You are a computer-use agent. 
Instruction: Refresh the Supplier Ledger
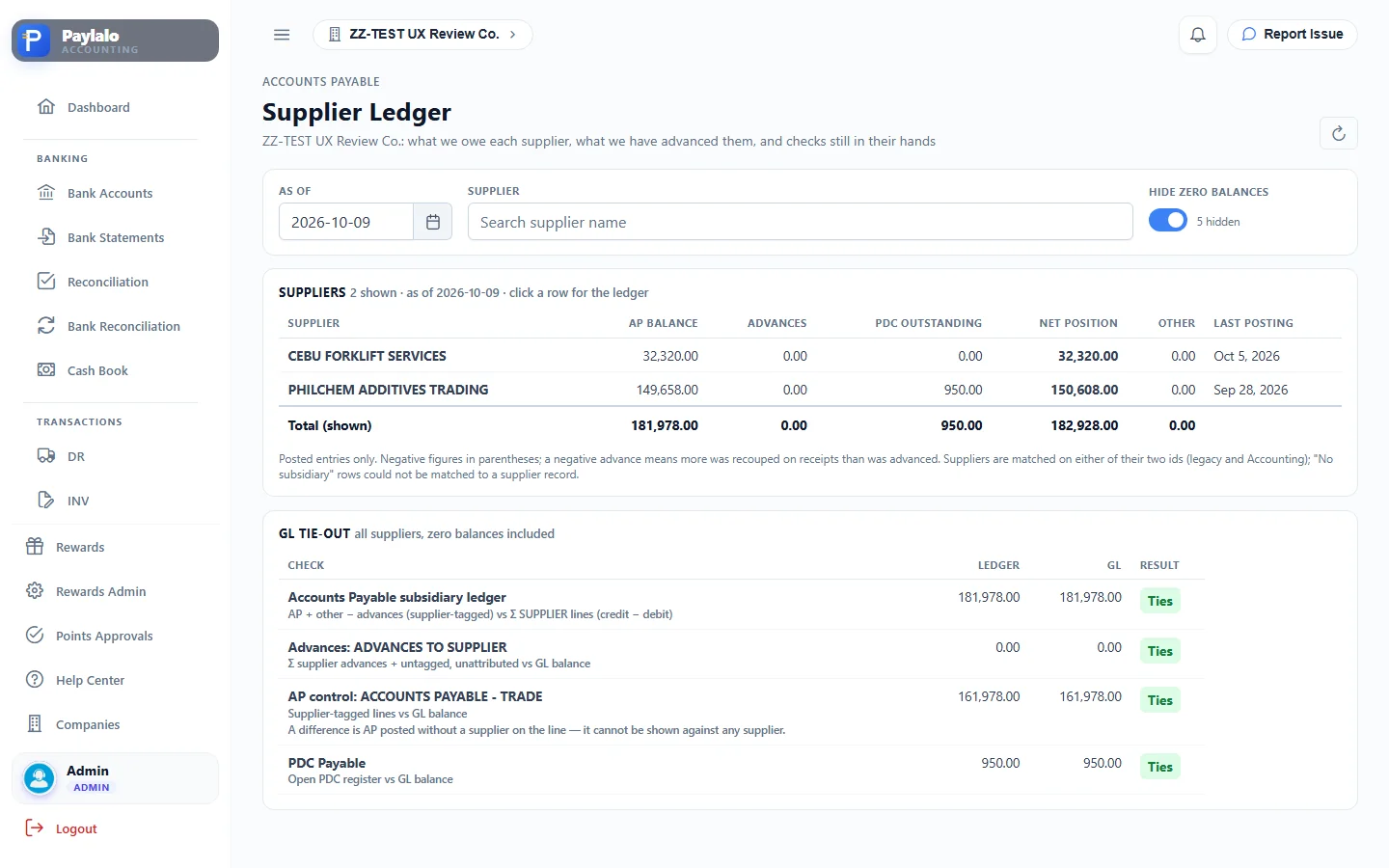point(1339,133)
